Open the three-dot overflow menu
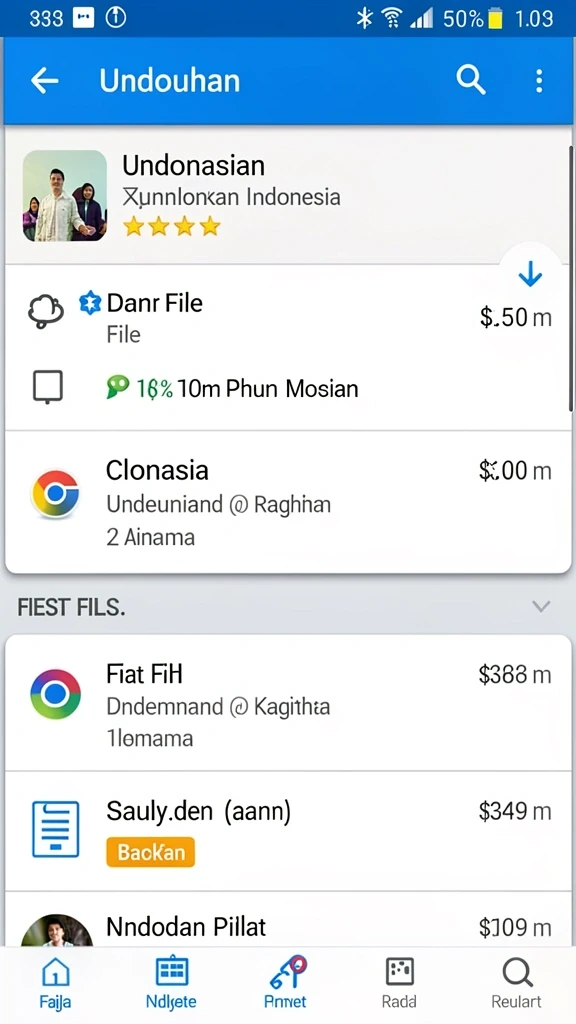 539,81
